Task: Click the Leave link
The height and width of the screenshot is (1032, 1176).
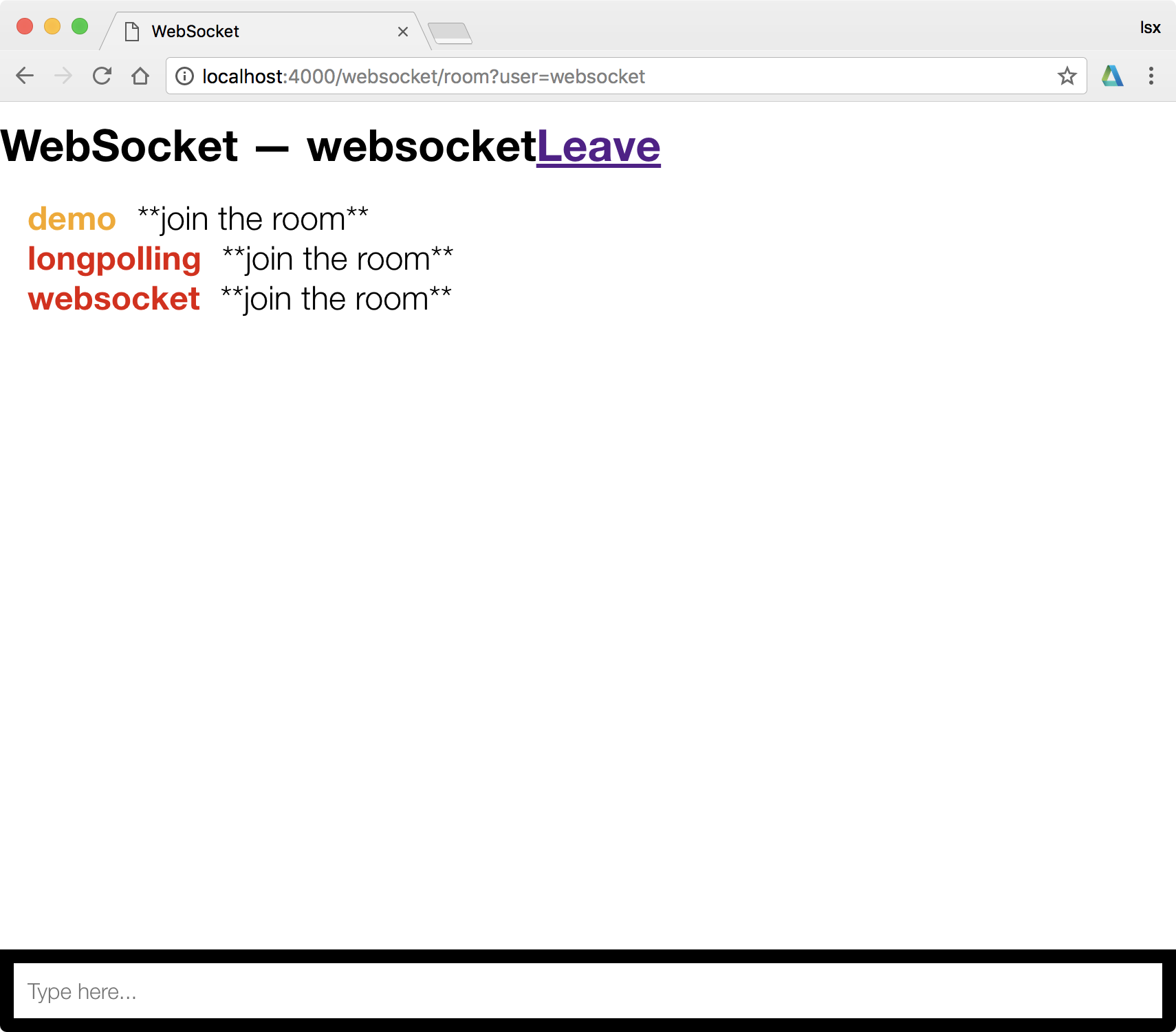Action: (598, 147)
